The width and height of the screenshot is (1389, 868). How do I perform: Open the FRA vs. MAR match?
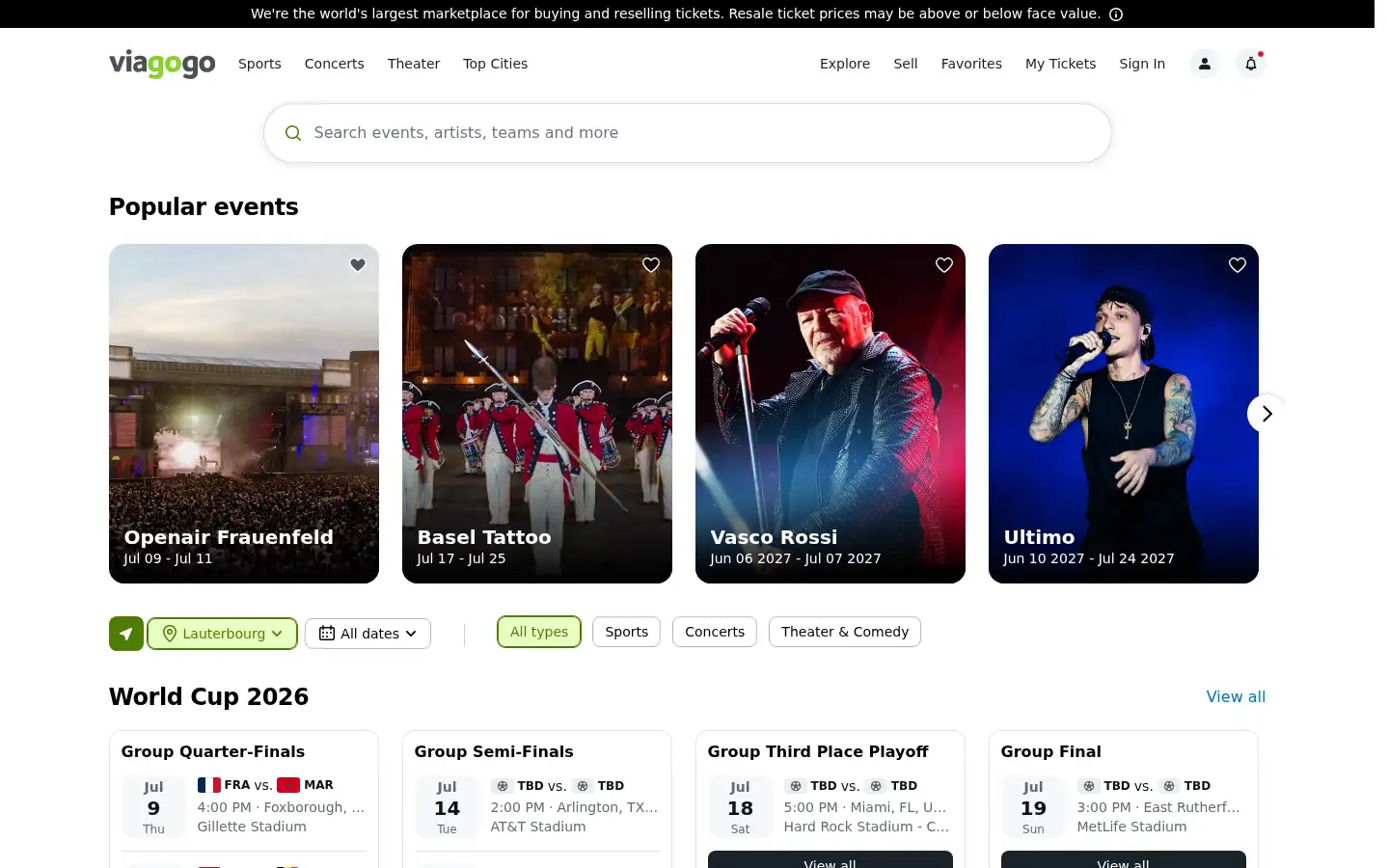244,806
